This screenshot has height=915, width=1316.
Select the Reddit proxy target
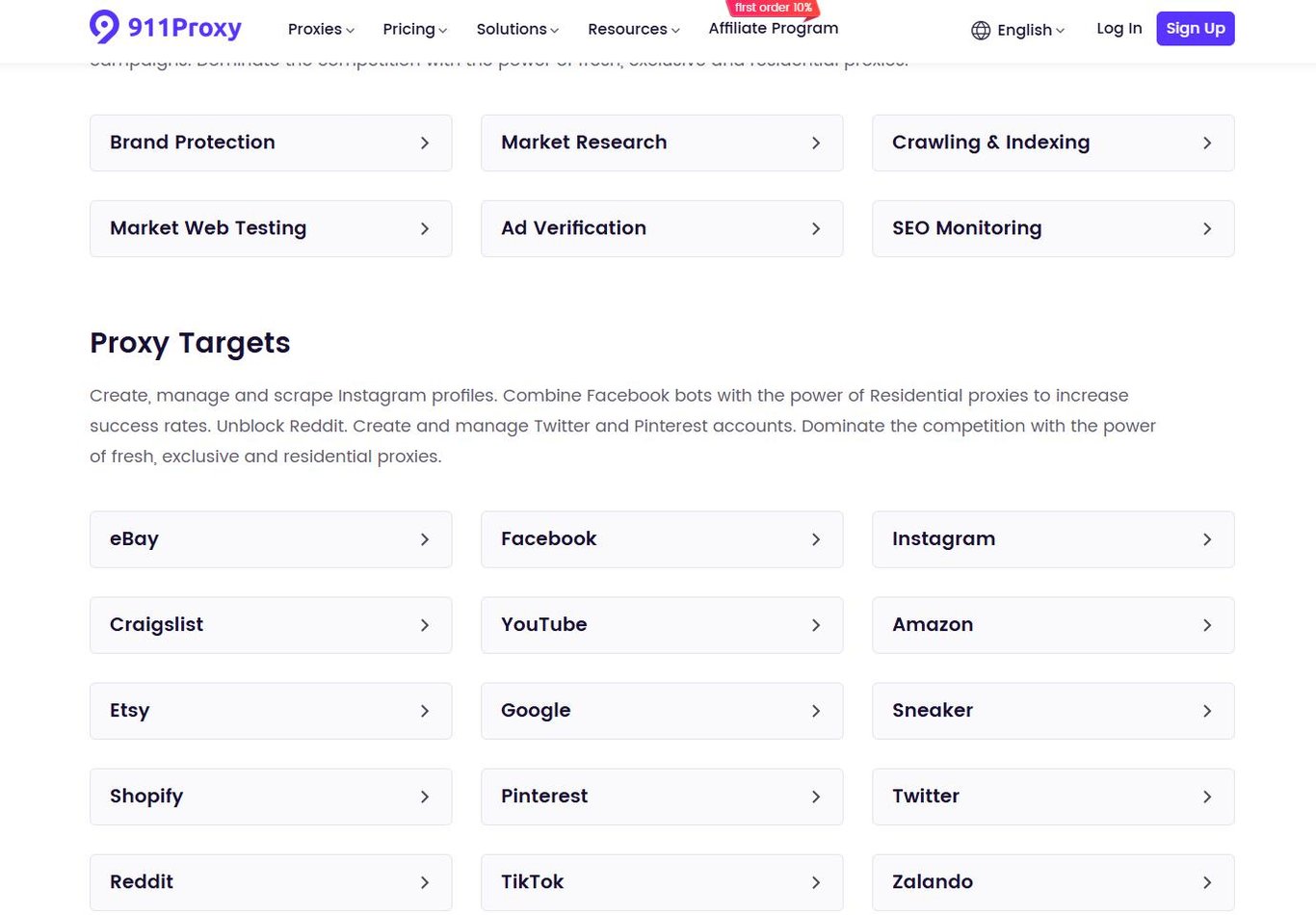[x=271, y=882]
